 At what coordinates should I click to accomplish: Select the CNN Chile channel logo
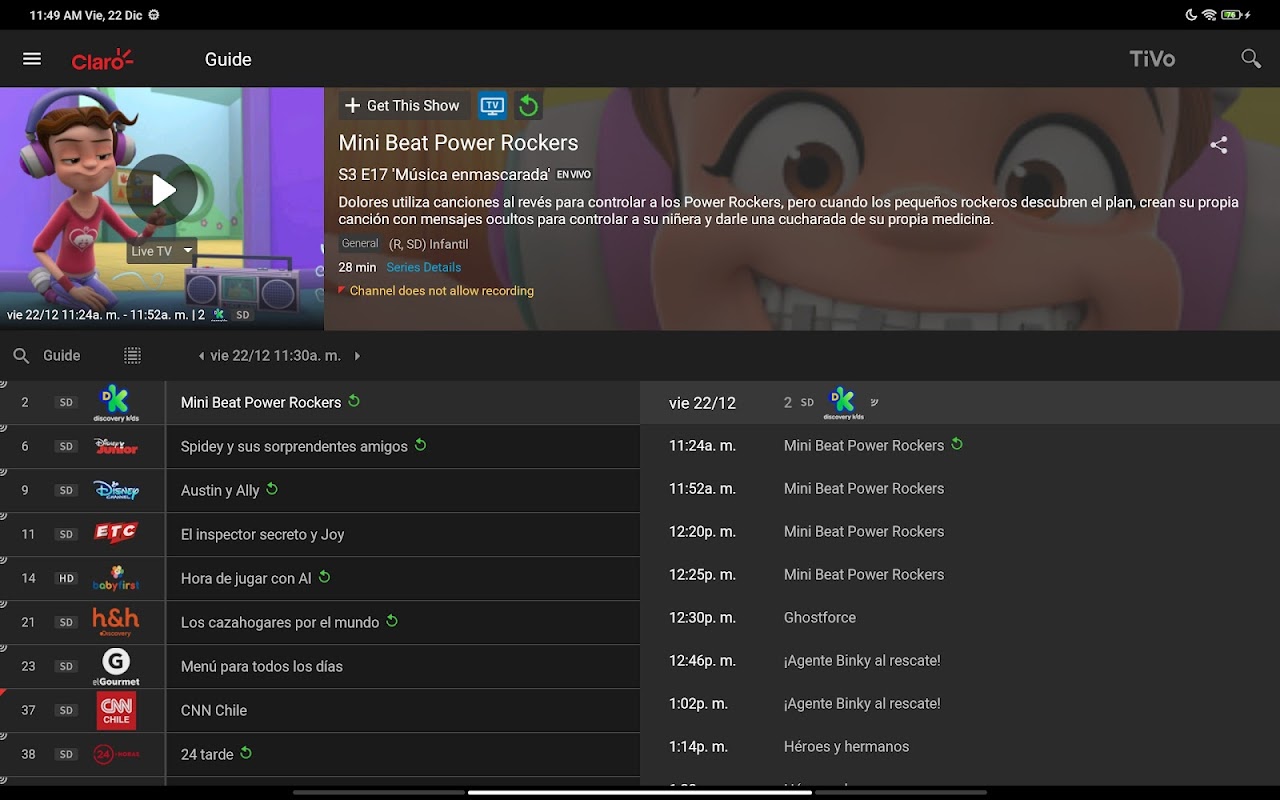116,710
